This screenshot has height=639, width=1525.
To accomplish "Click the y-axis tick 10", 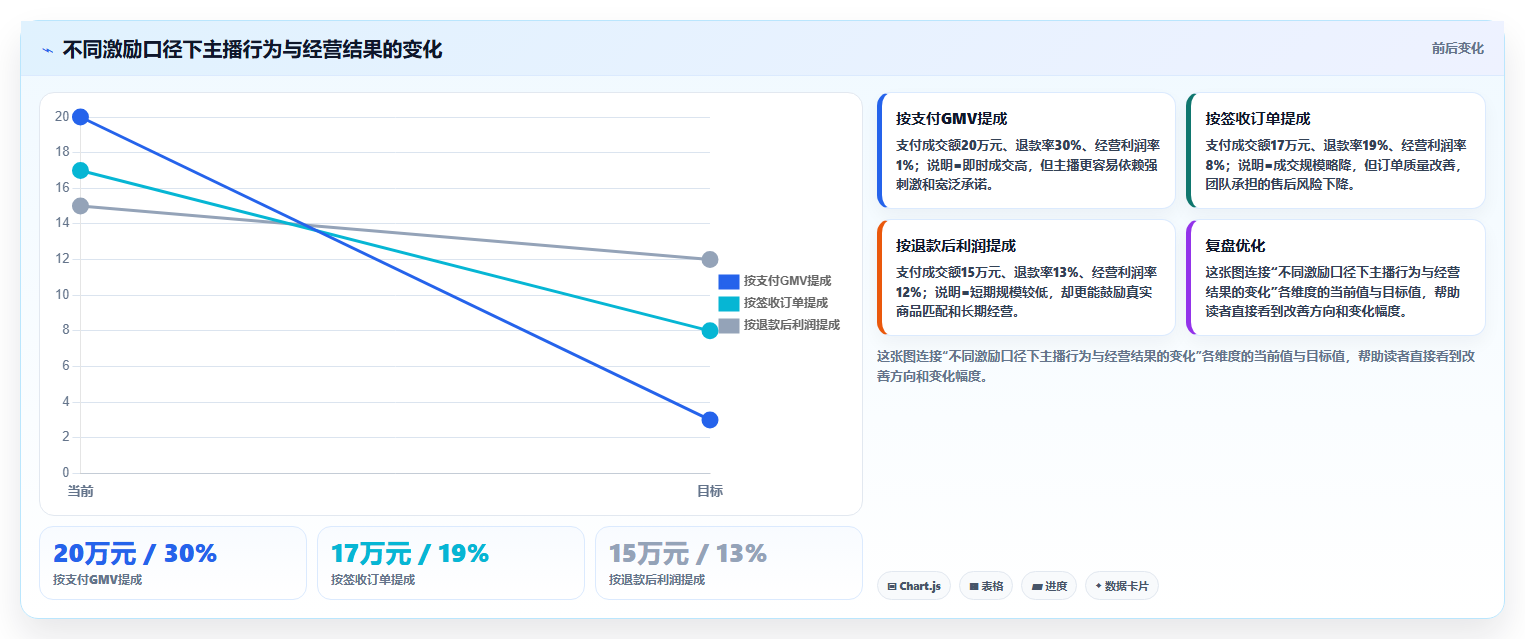I will [x=62, y=295].
